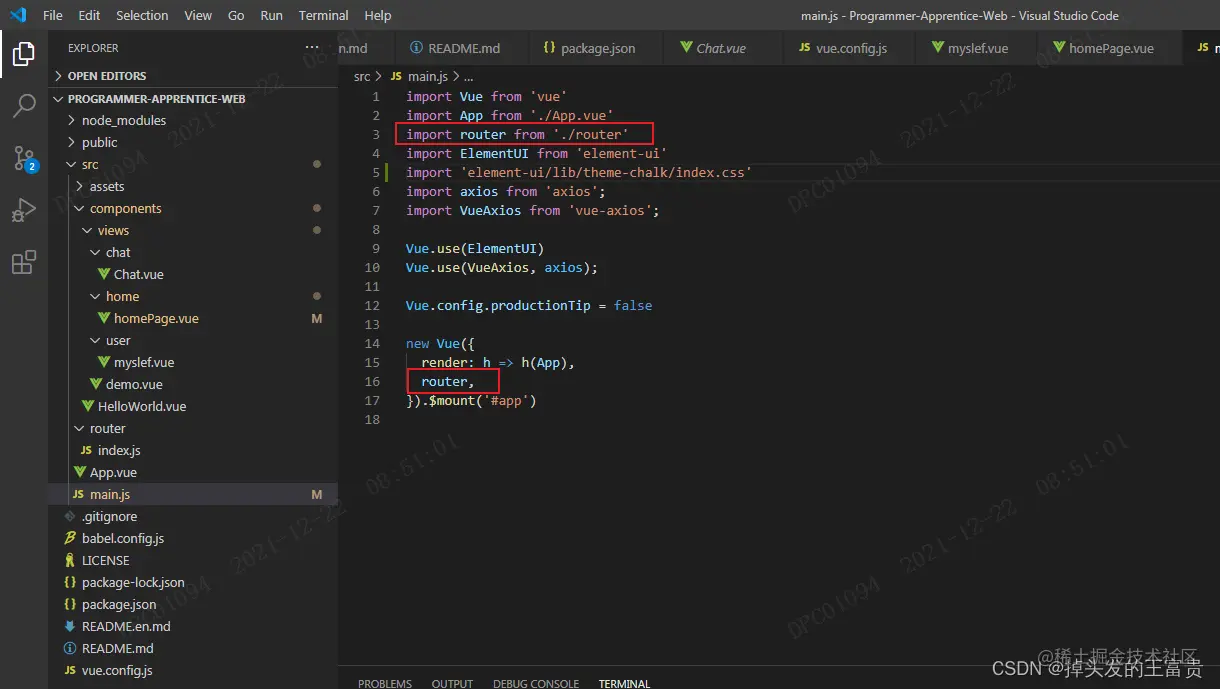1220x689 pixels.
Task: Open Source Control view with 2 changes
Action: (24, 158)
